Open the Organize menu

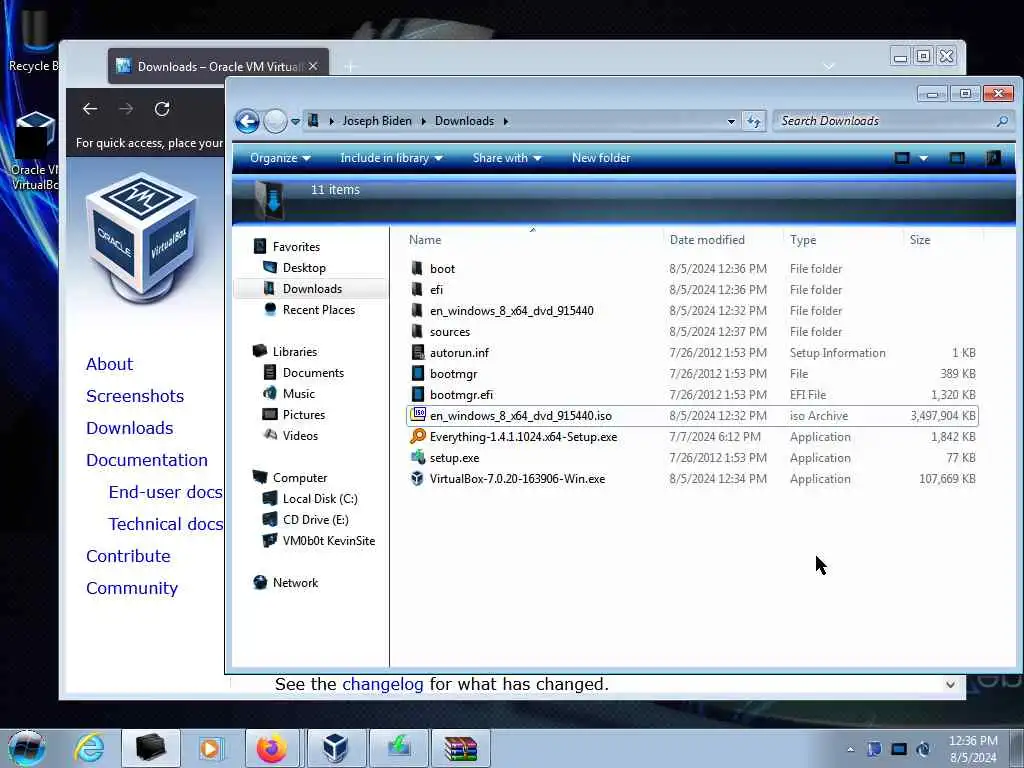coord(280,158)
